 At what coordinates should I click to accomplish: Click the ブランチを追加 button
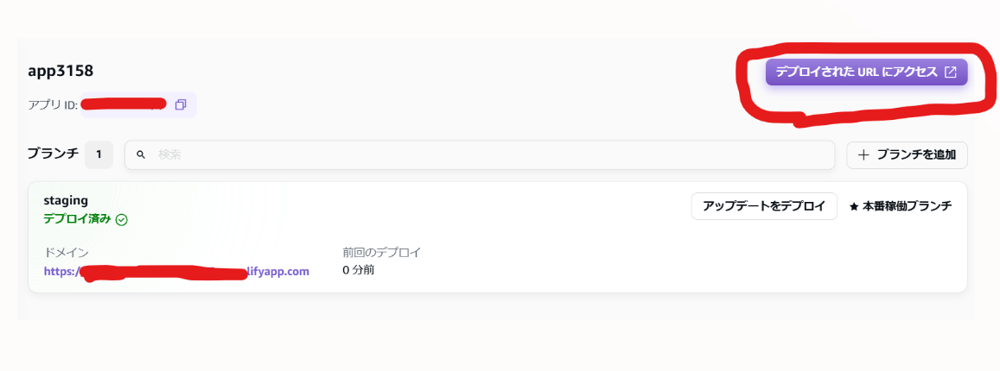point(907,155)
